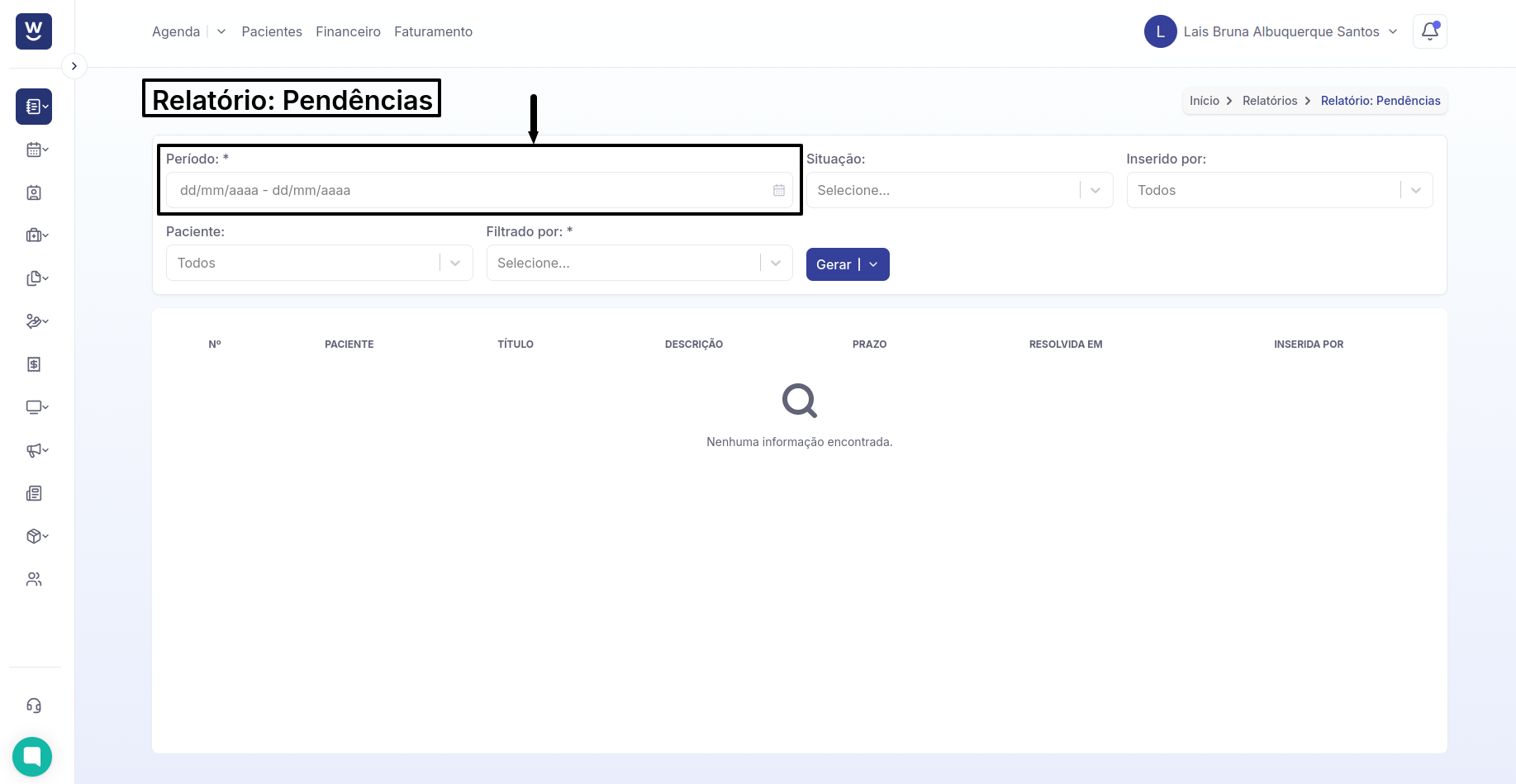Open the megaphone marketing icon in the sidebar
The image size is (1516, 784).
point(34,450)
